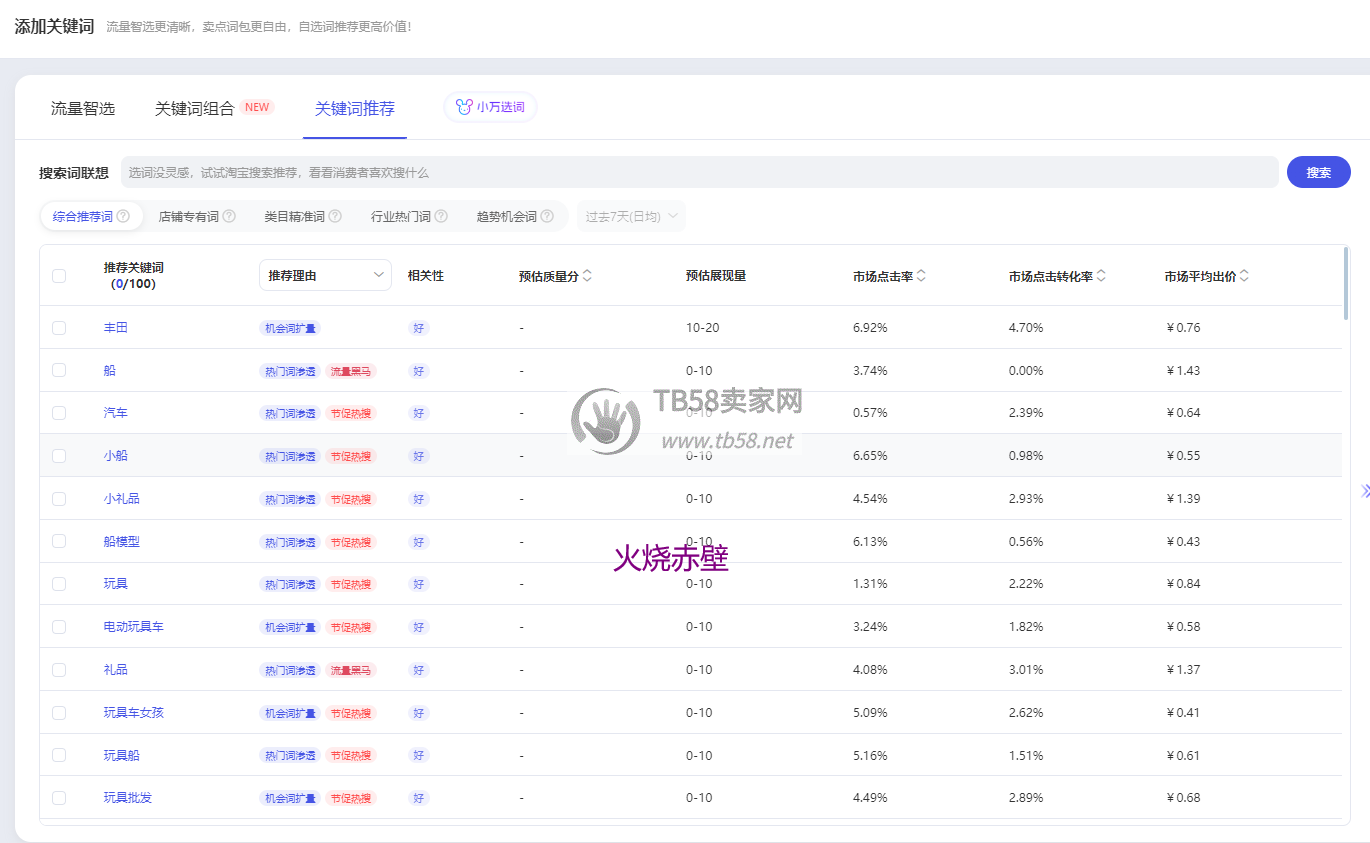Open help icon beside 店铺专有词
Screen dimensions: 1370x843
pos(229,216)
